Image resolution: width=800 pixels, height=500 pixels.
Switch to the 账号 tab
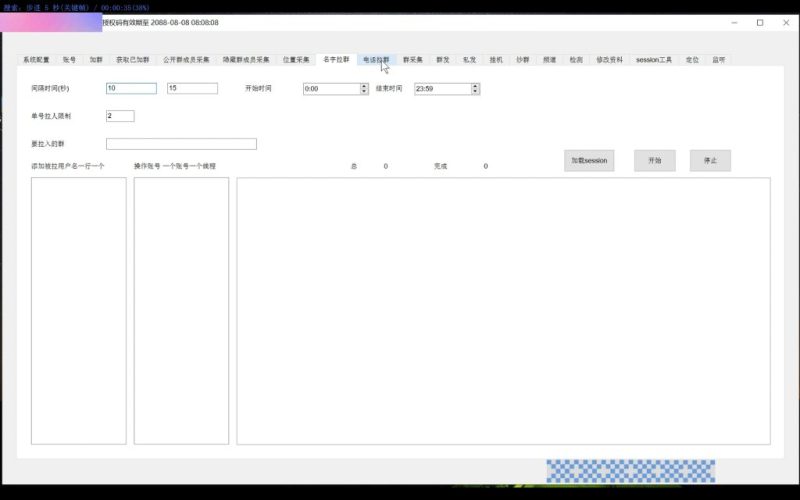69,60
